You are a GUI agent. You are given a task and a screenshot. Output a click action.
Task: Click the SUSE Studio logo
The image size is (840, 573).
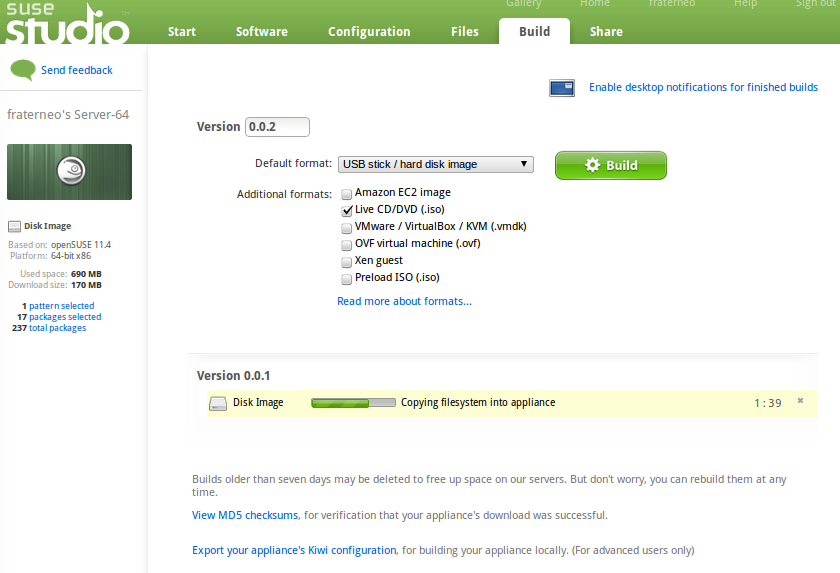[x=67, y=22]
